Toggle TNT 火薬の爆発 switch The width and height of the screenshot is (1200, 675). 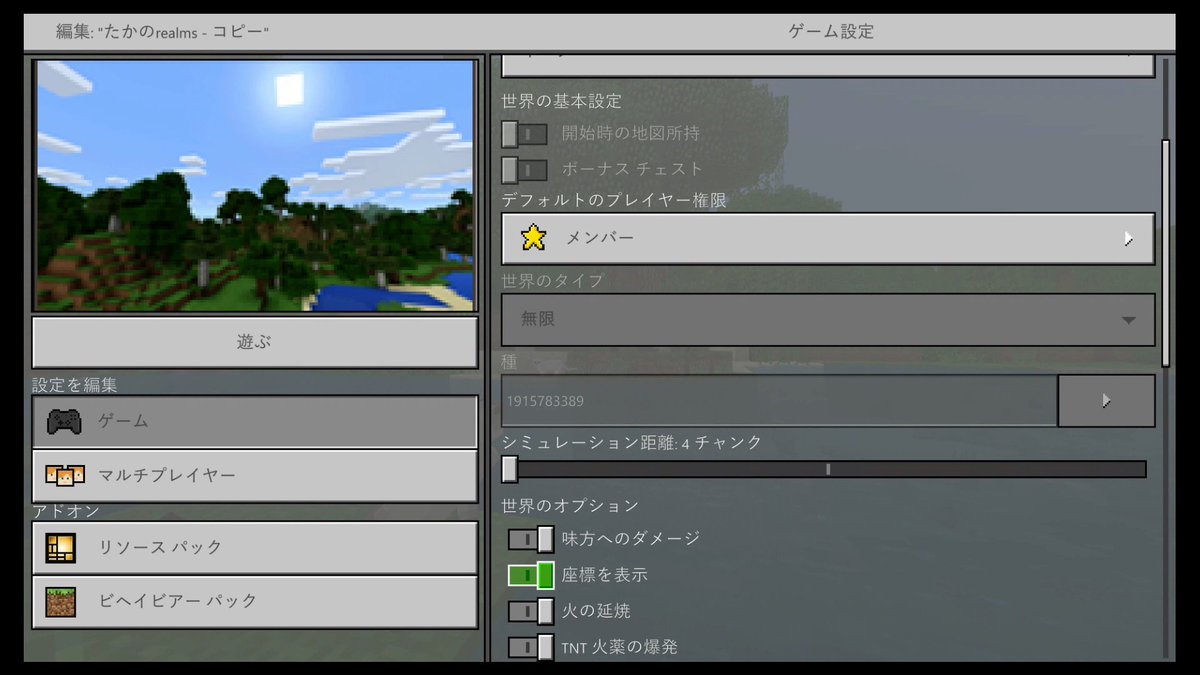[x=531, y=647]
